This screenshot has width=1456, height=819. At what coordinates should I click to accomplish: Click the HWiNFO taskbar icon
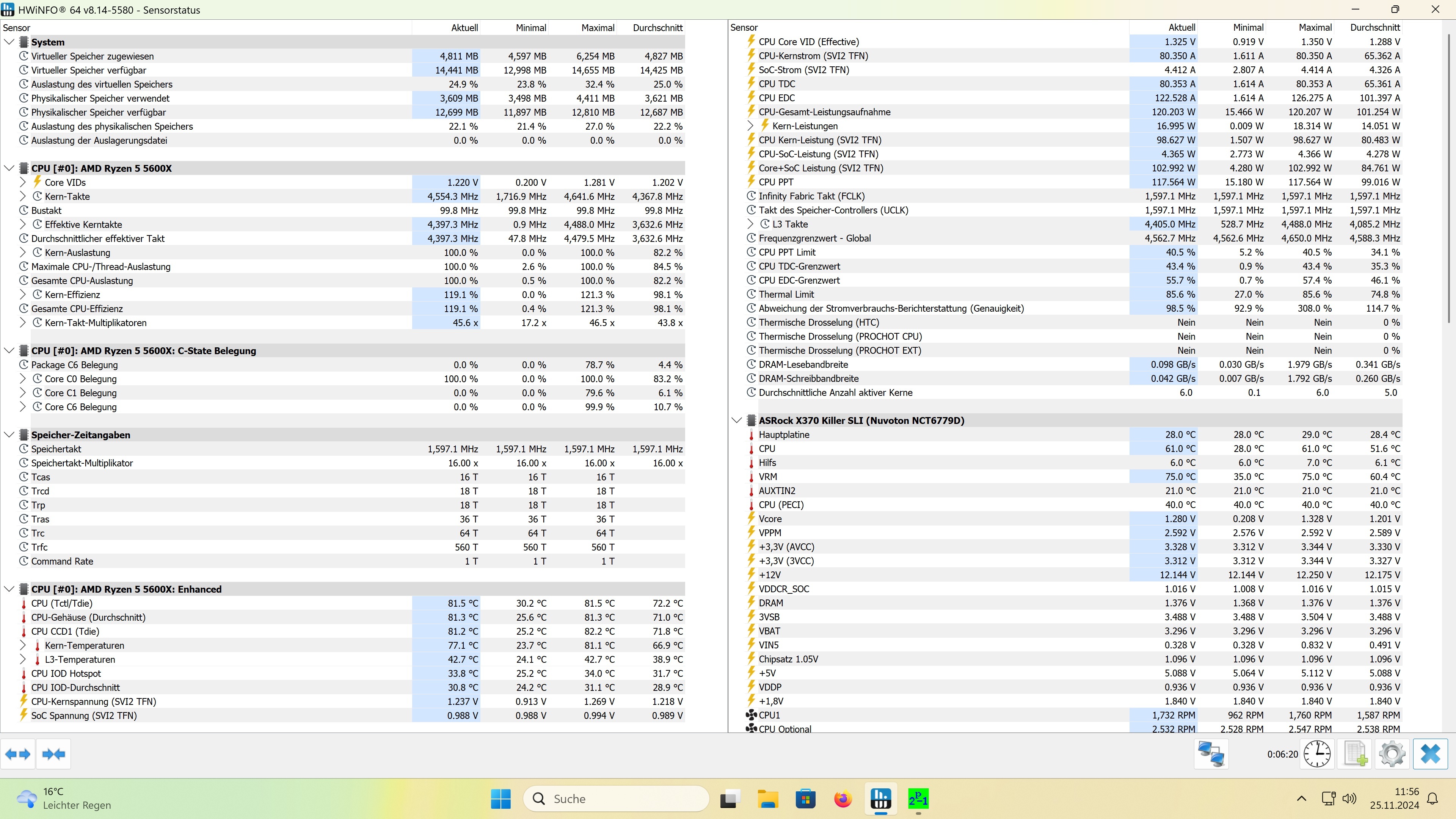point(880,799)
